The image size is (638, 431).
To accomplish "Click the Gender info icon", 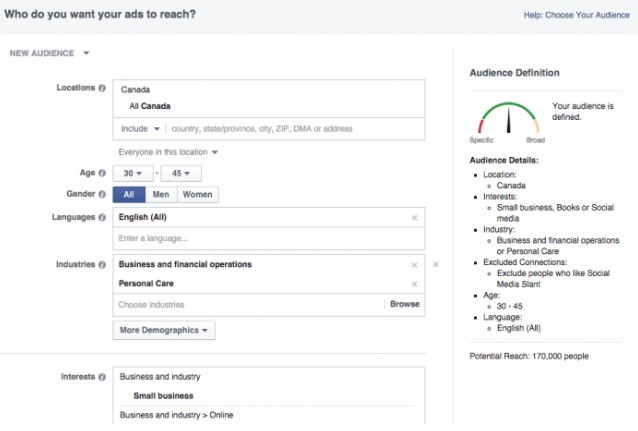I will pos(102,194).
